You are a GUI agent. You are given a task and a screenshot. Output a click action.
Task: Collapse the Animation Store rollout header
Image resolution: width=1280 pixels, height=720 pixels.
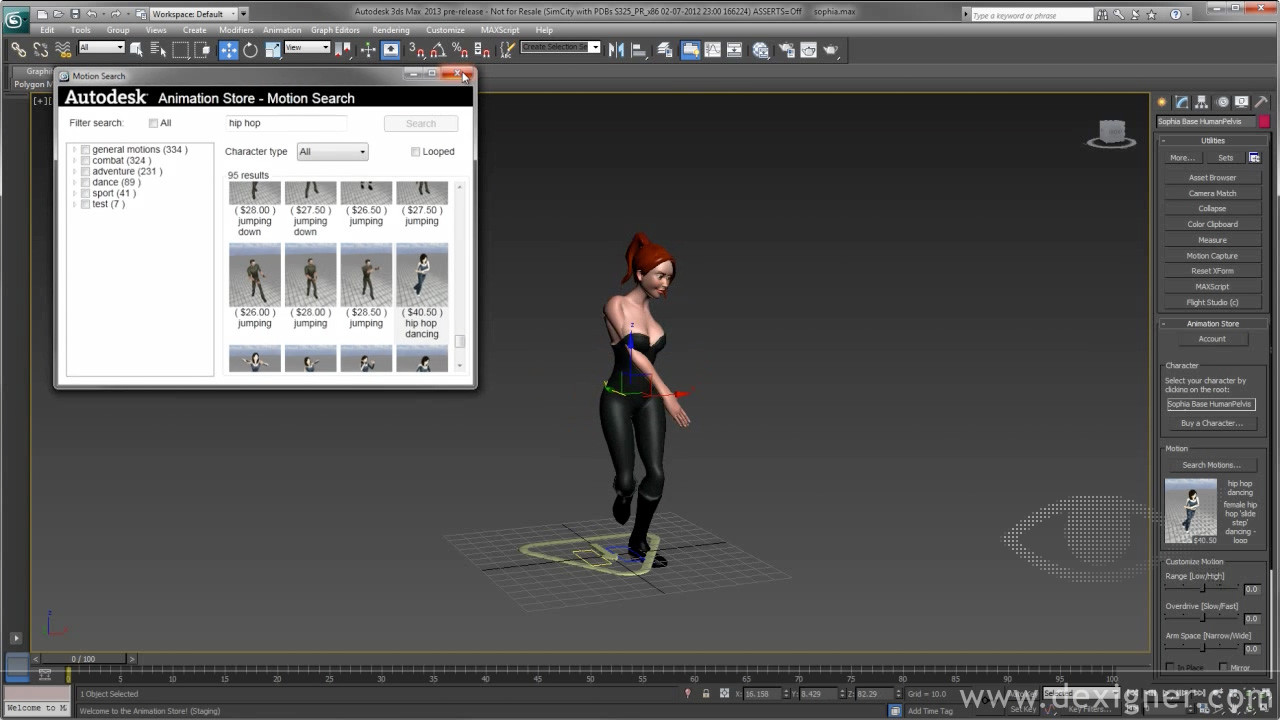[1213, 324]
